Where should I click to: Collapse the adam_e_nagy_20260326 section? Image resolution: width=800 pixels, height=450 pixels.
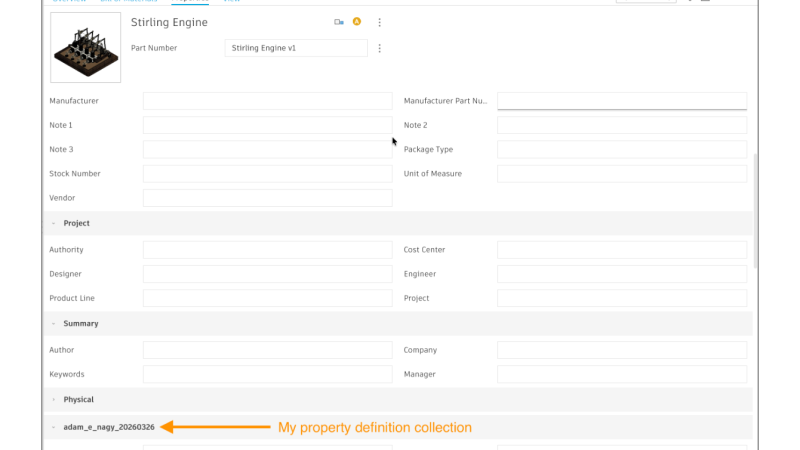pos(54,427)
